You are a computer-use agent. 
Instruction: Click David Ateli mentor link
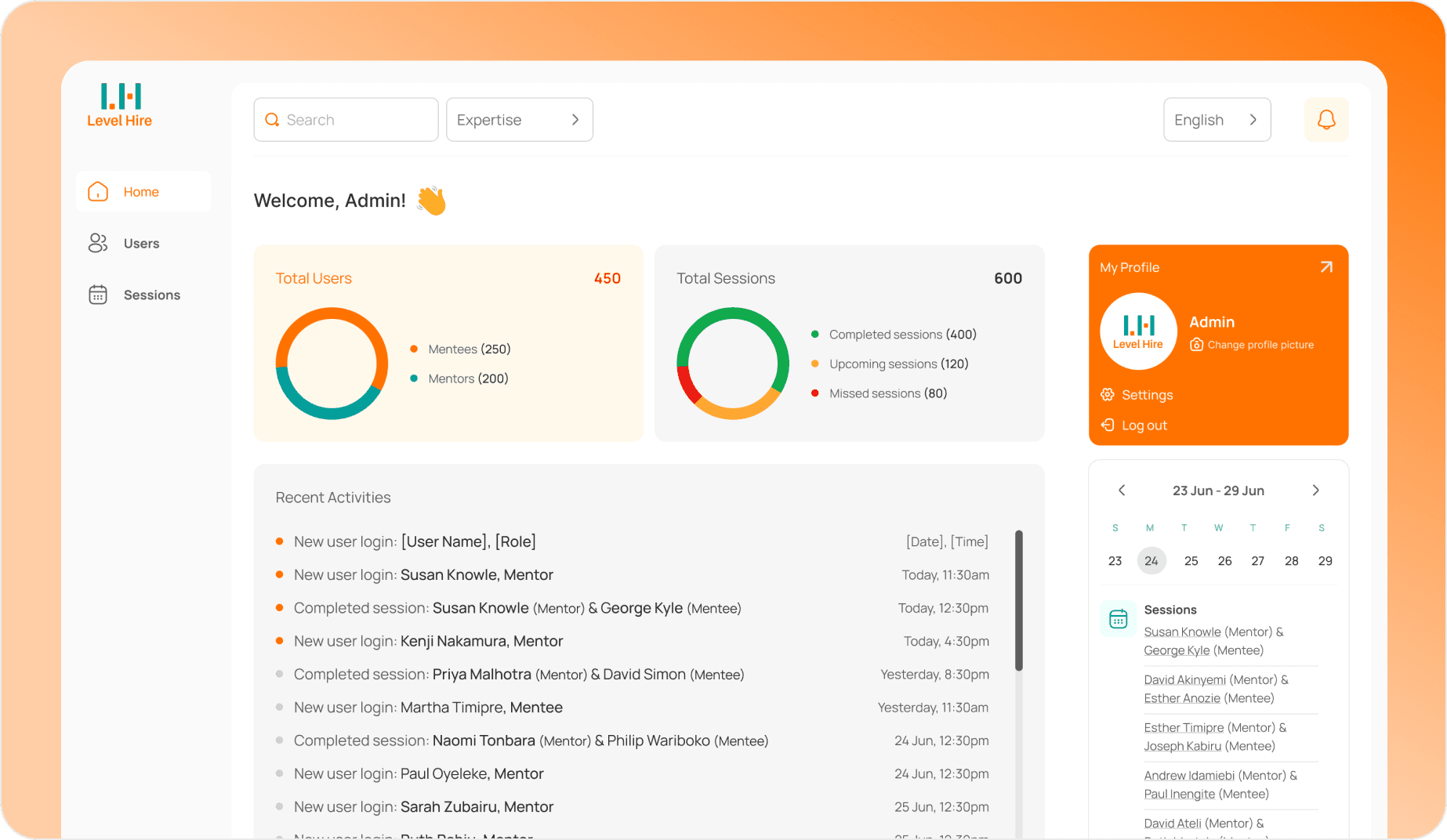(x=1173, y=823)
